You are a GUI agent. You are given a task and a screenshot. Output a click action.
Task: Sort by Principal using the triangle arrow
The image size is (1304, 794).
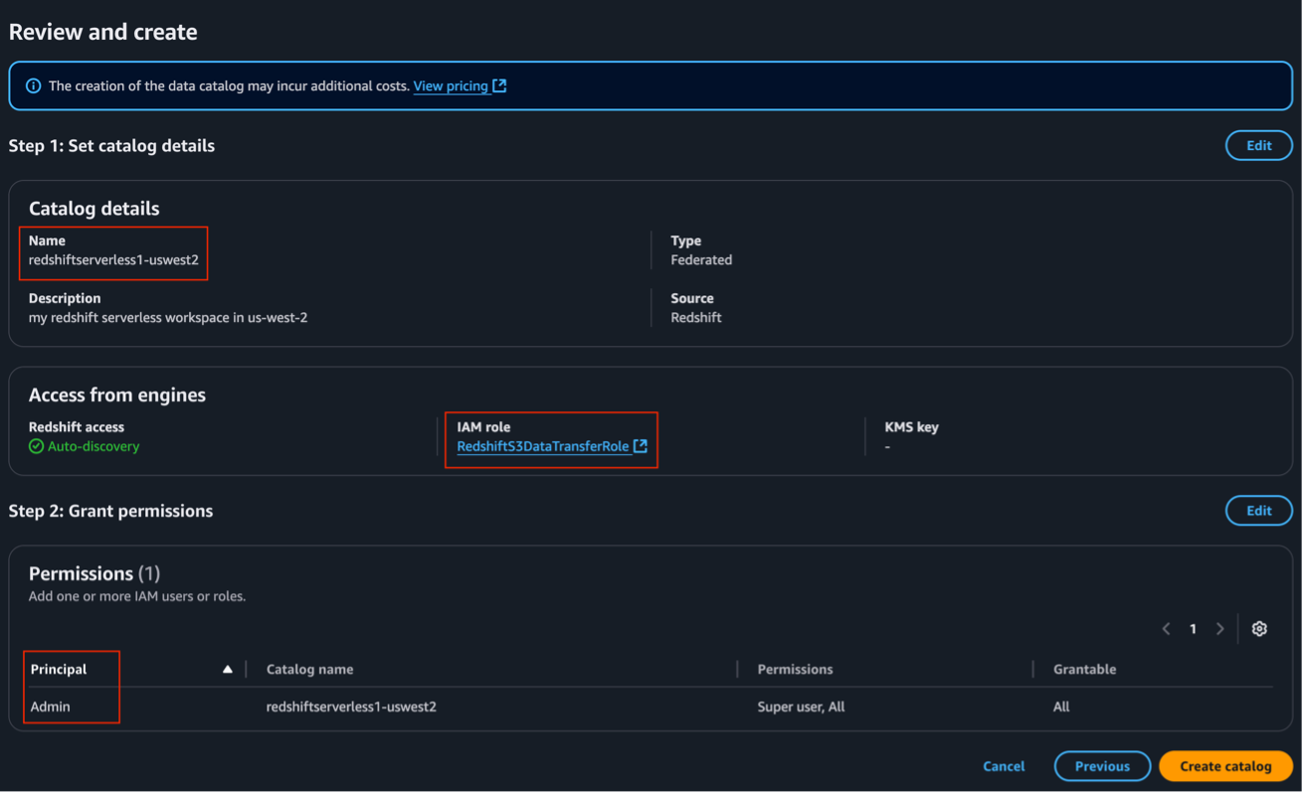(227, 669)
